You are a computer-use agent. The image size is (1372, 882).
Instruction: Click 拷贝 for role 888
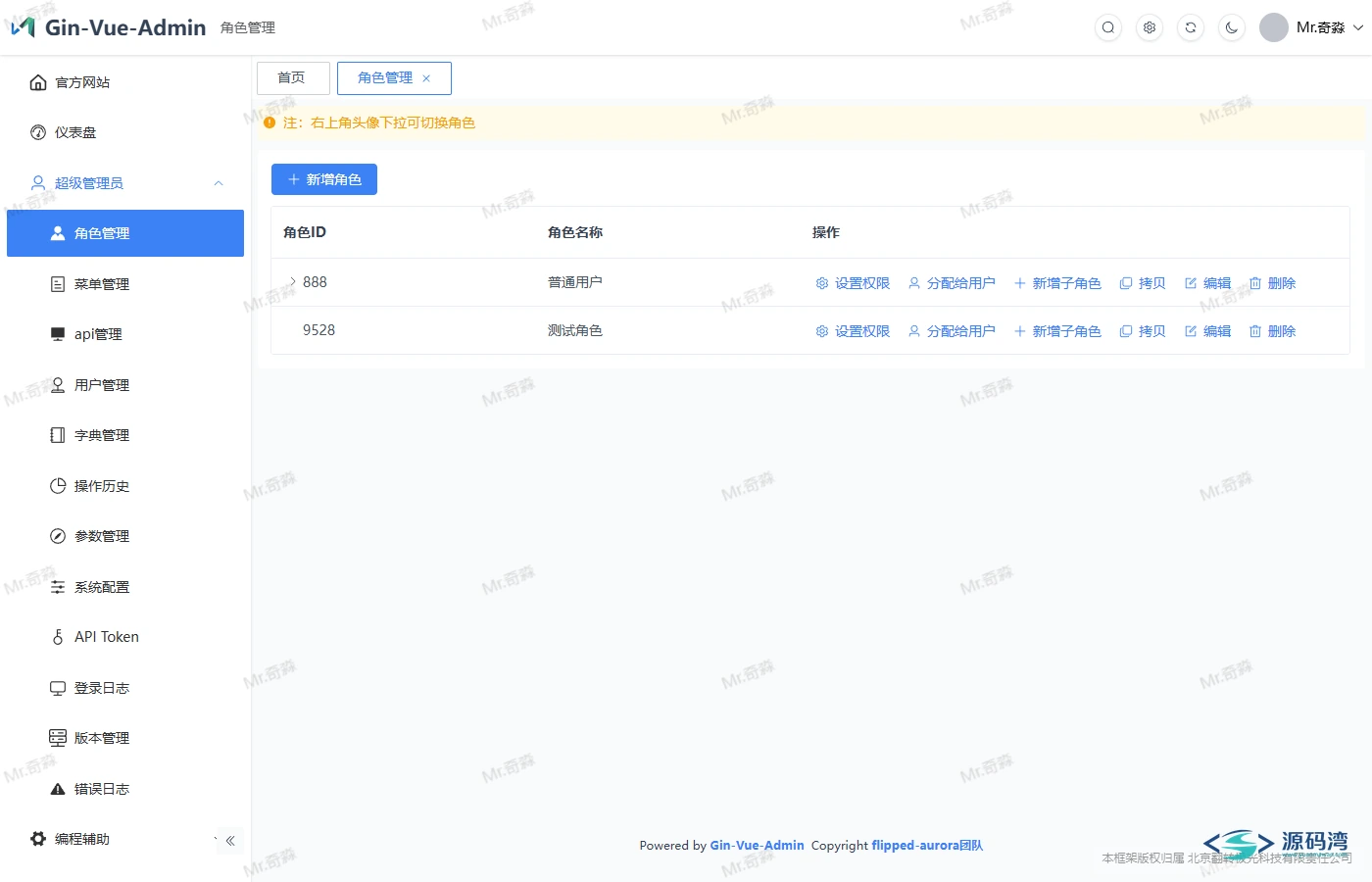(x=1143, y=283)
